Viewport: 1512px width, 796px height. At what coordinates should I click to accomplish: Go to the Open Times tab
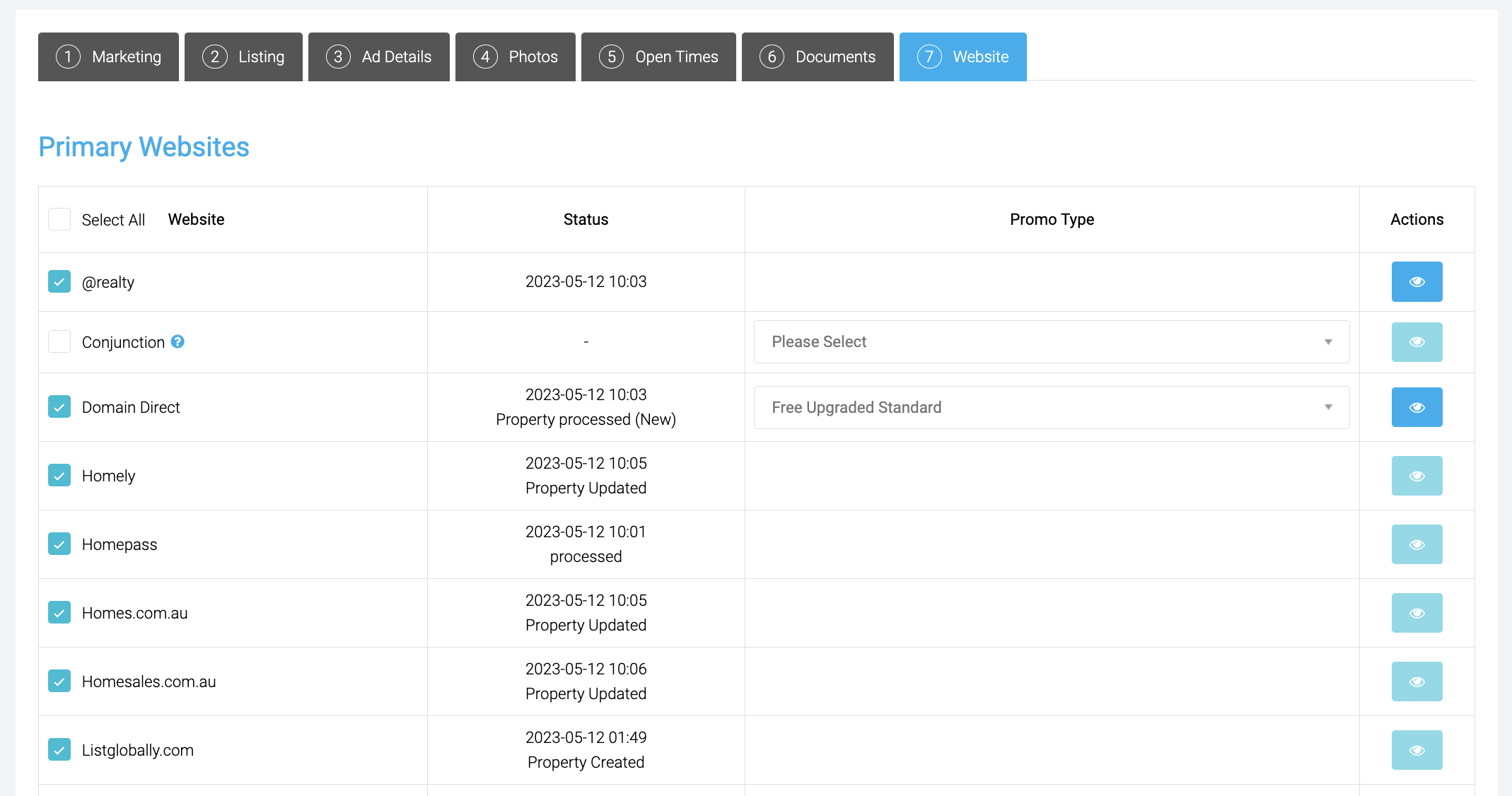point(658,57)
